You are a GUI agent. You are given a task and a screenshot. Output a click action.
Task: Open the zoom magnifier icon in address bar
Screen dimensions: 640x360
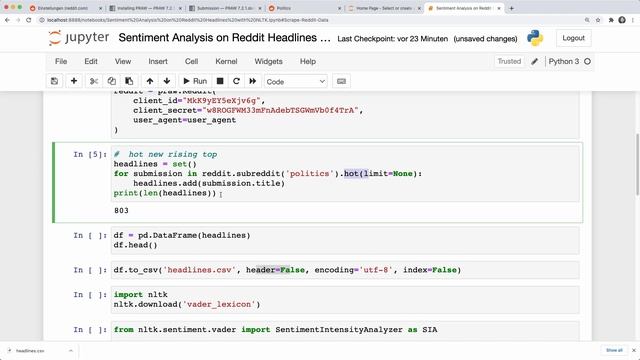click(587, 20)
